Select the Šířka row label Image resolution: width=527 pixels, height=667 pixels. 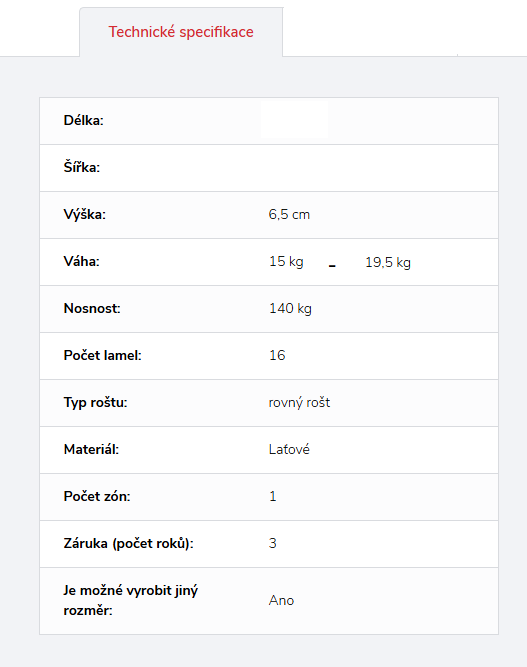point(82,167)
